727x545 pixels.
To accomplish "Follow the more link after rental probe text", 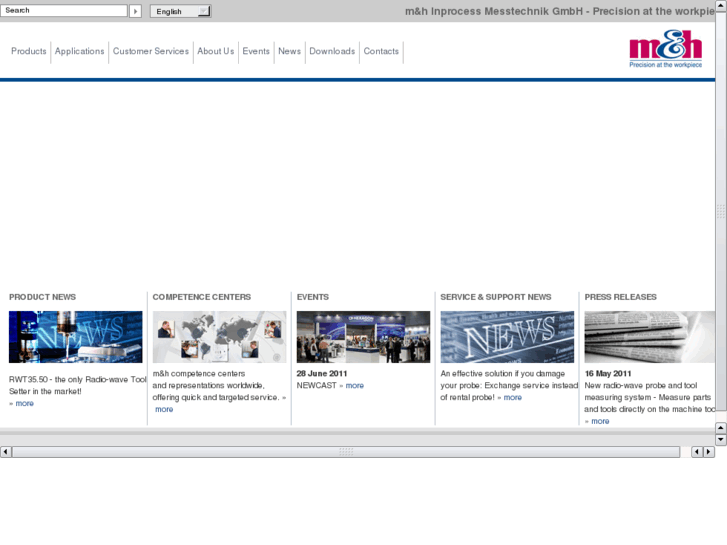I will tap(513, 398).
